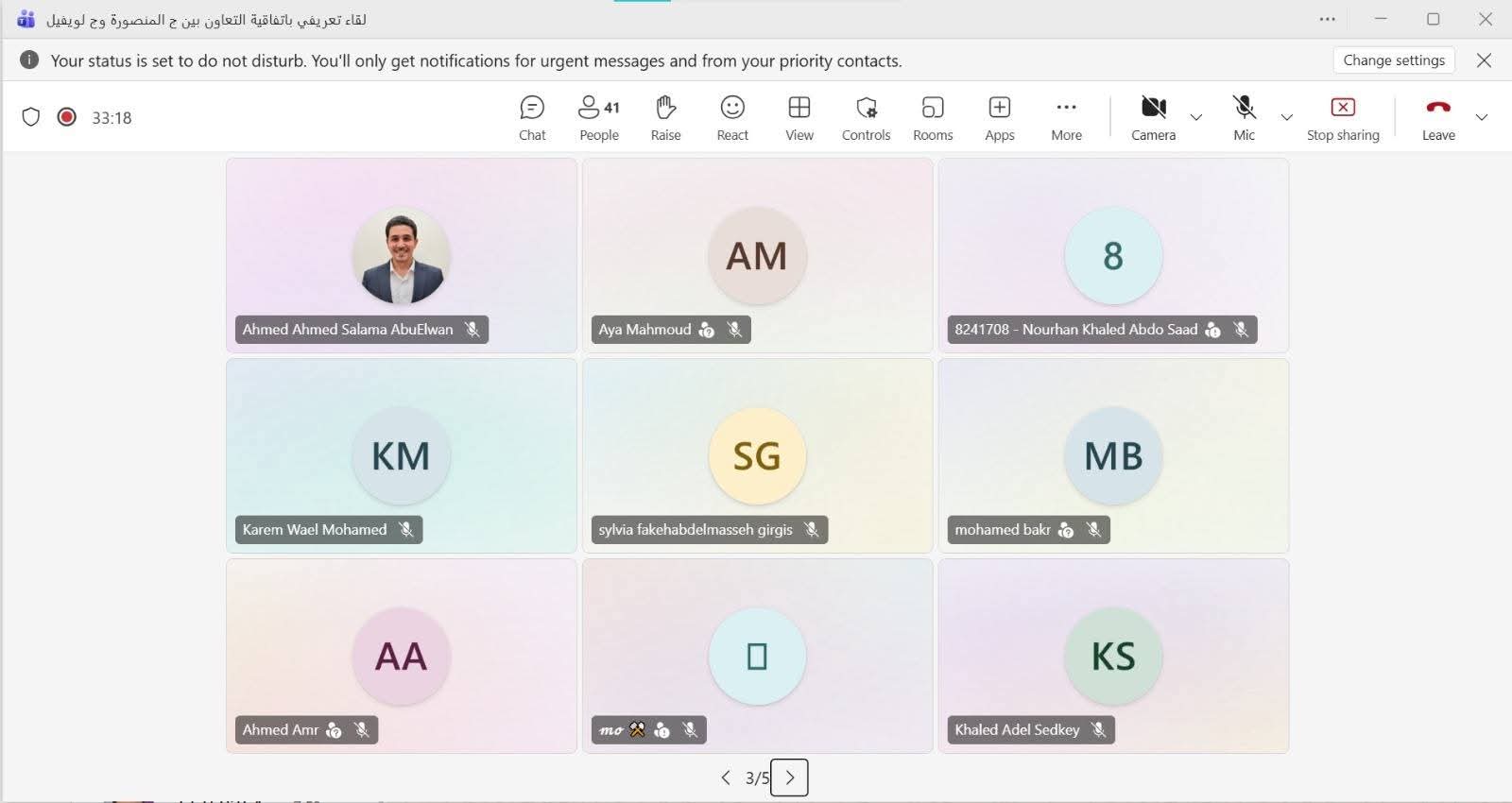Select Ahmed Ahmed Salama AbuElwan's profile photo

click(402, 256)
